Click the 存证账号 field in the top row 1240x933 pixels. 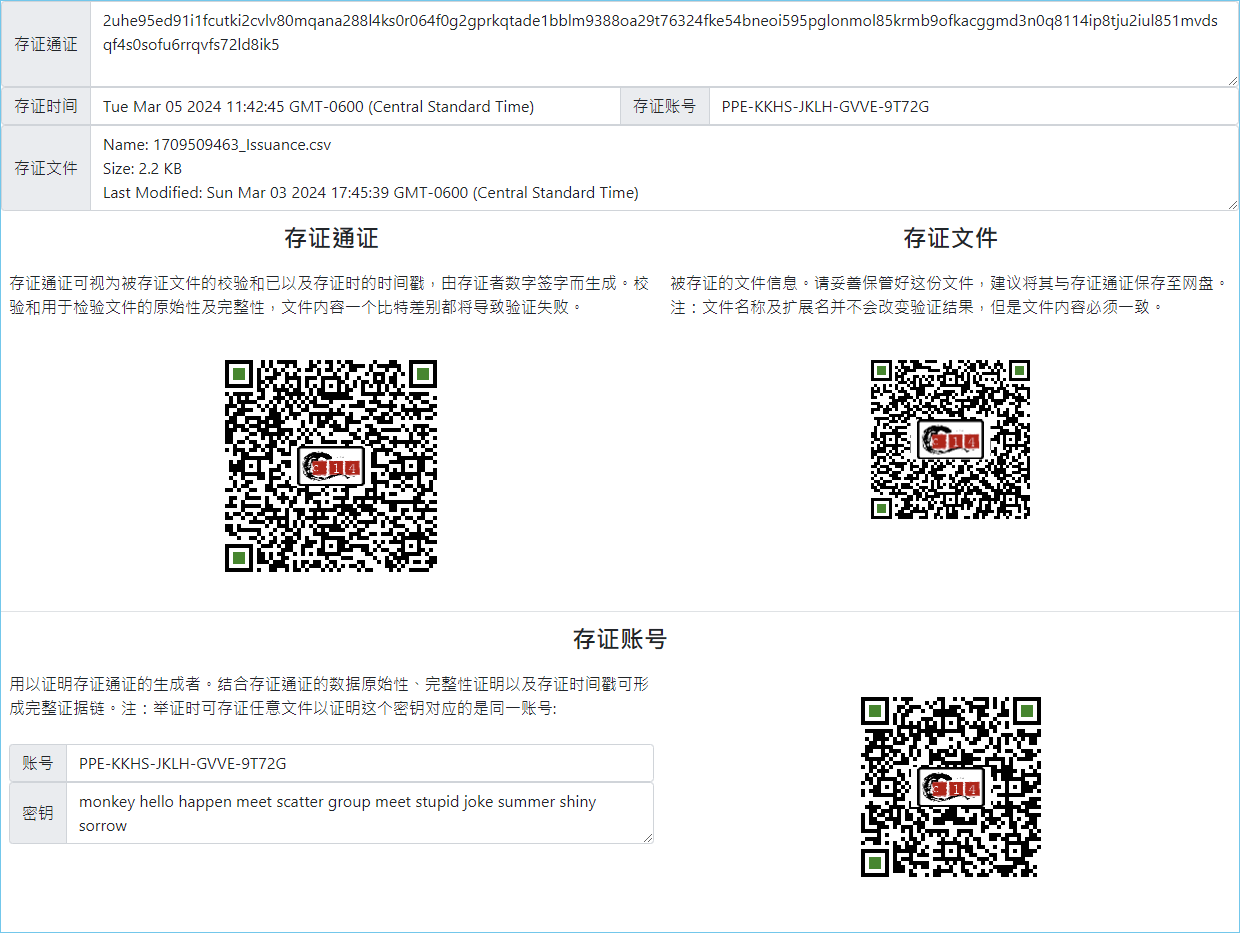pos(973,107)
